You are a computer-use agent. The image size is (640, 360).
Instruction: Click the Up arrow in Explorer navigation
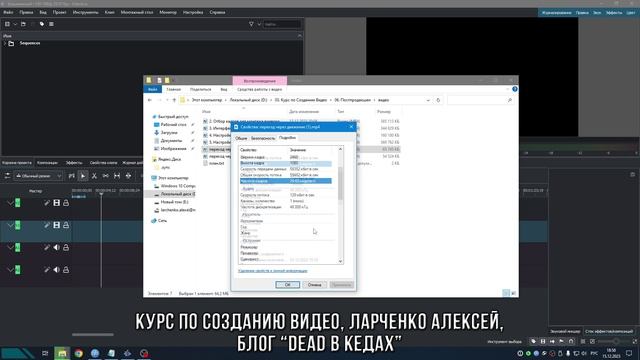pos(174,100)
